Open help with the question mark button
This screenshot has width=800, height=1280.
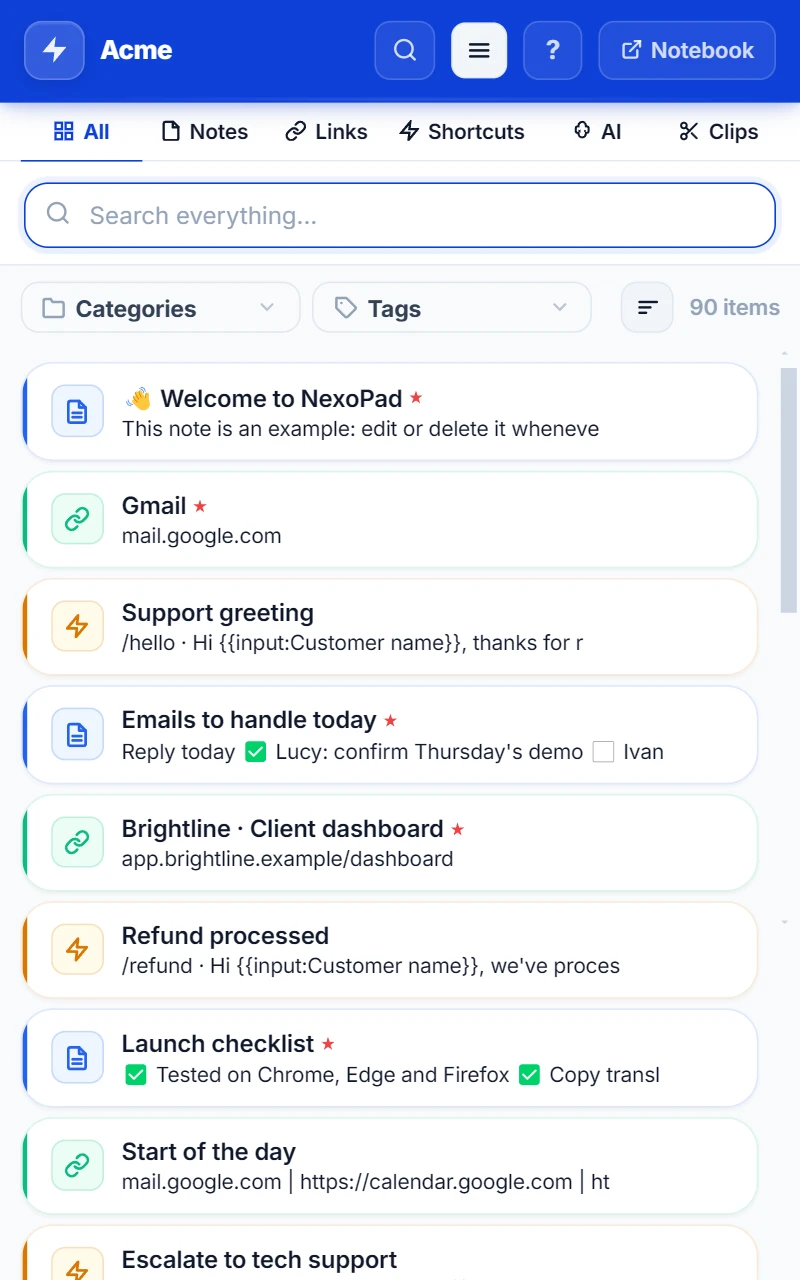pos(553,50)
